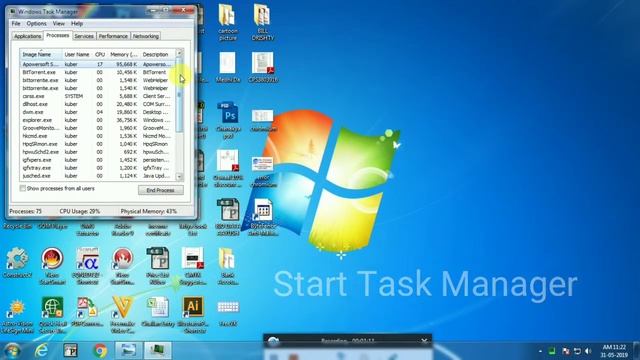640x360 pixels.
Task: Open the Options menu in Task Manager
Action: 36,24
